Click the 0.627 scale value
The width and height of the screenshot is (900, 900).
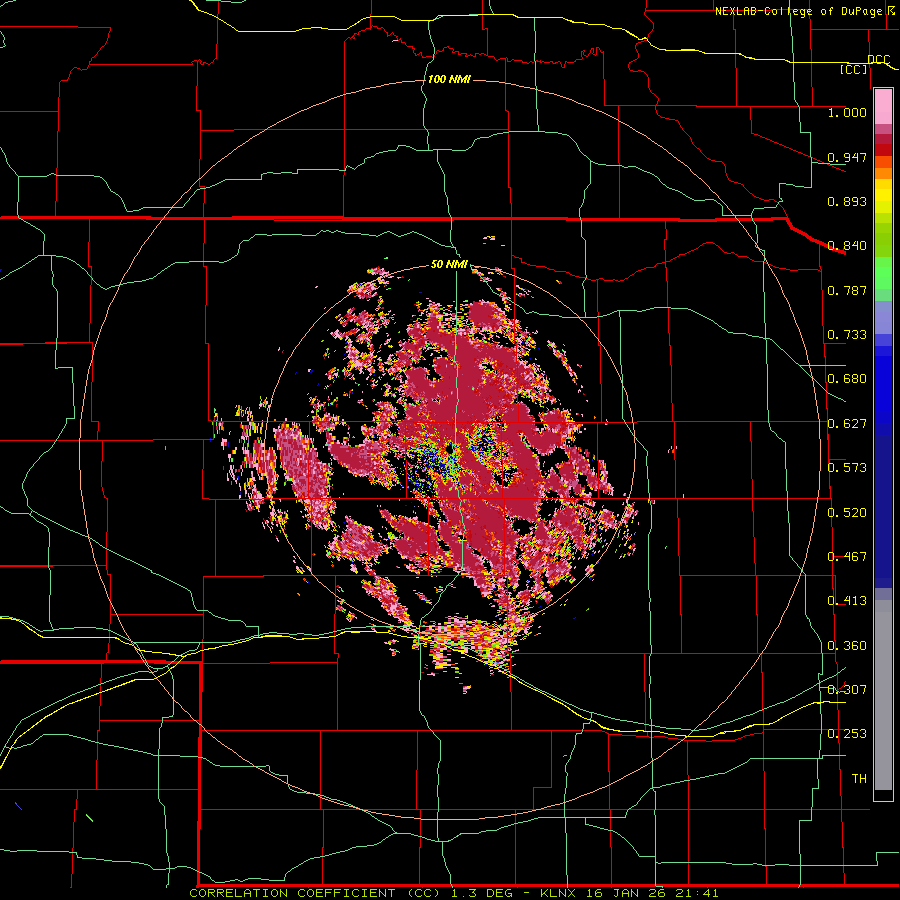[847, 424]
